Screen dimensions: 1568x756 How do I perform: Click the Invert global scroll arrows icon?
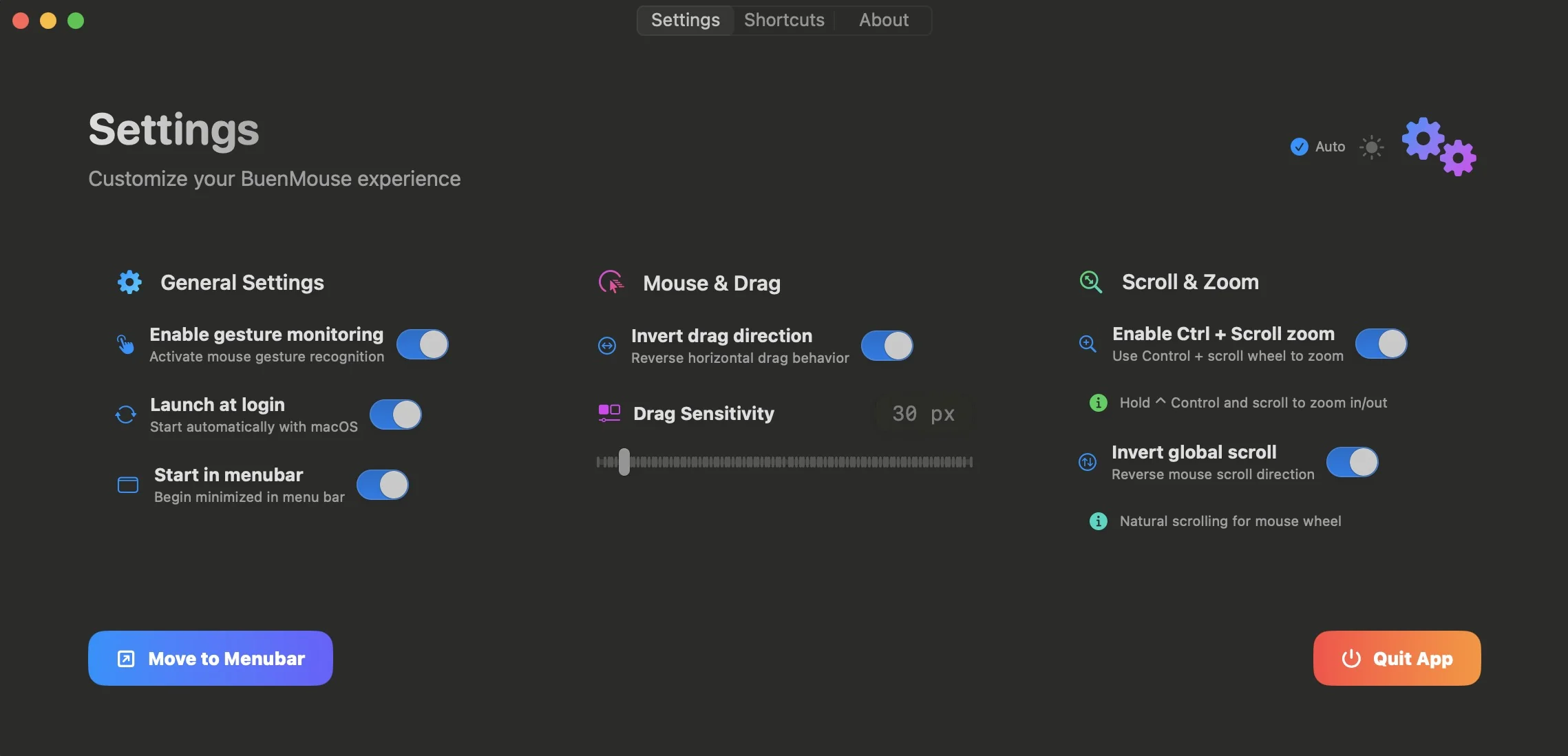click(1088, 462)
